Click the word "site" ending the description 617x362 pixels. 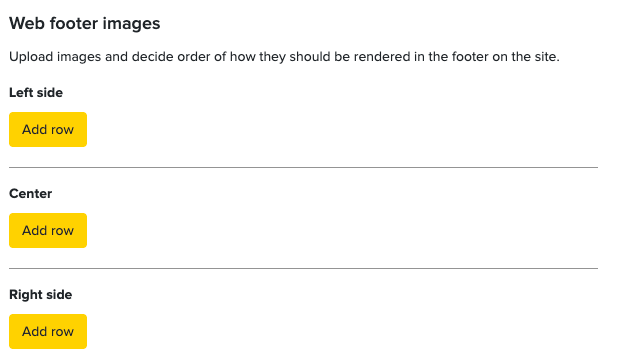pyautogui.click(x=545, y=57)
